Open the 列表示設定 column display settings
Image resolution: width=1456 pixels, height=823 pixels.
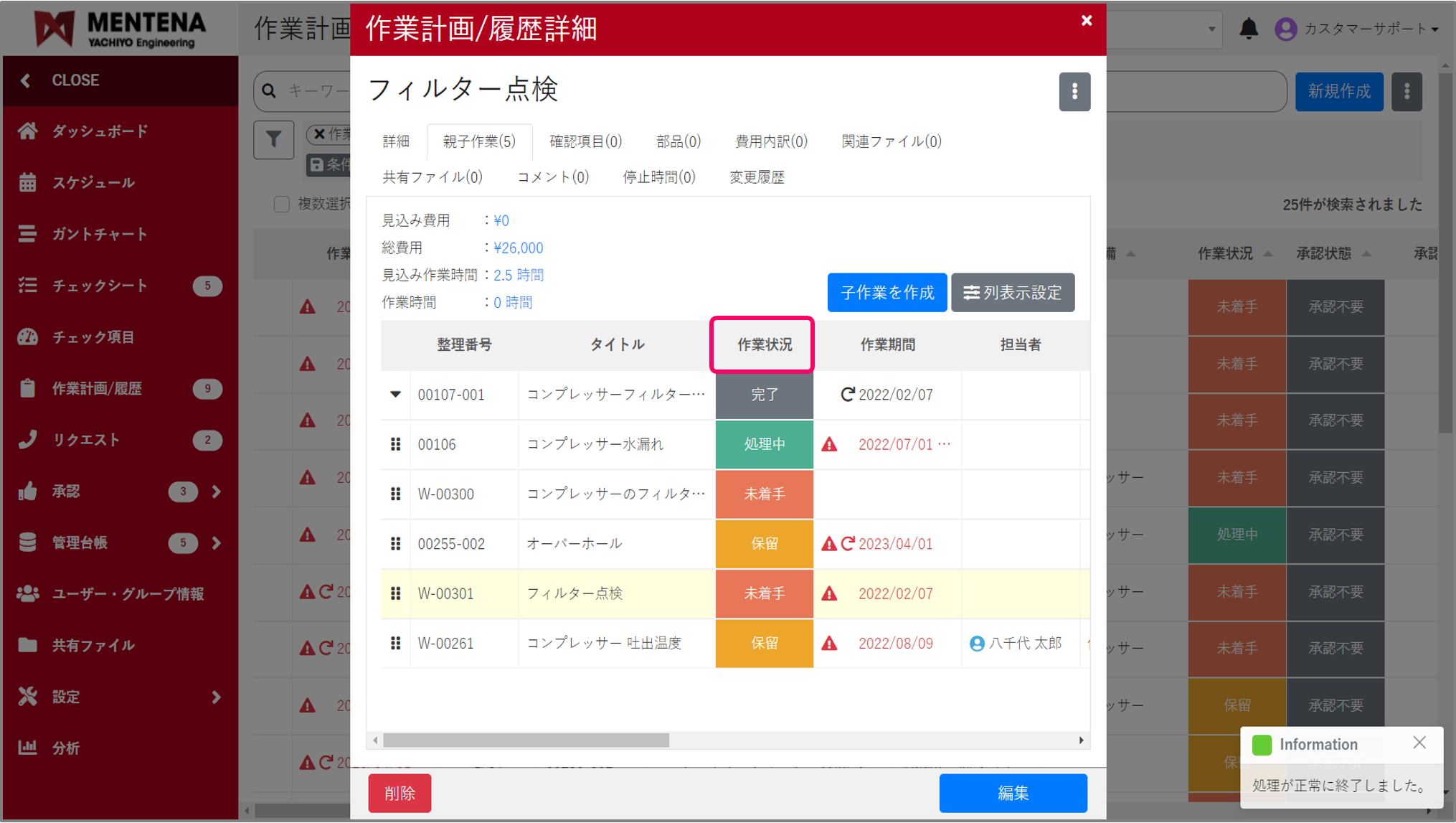click(x=1013, y=292)
